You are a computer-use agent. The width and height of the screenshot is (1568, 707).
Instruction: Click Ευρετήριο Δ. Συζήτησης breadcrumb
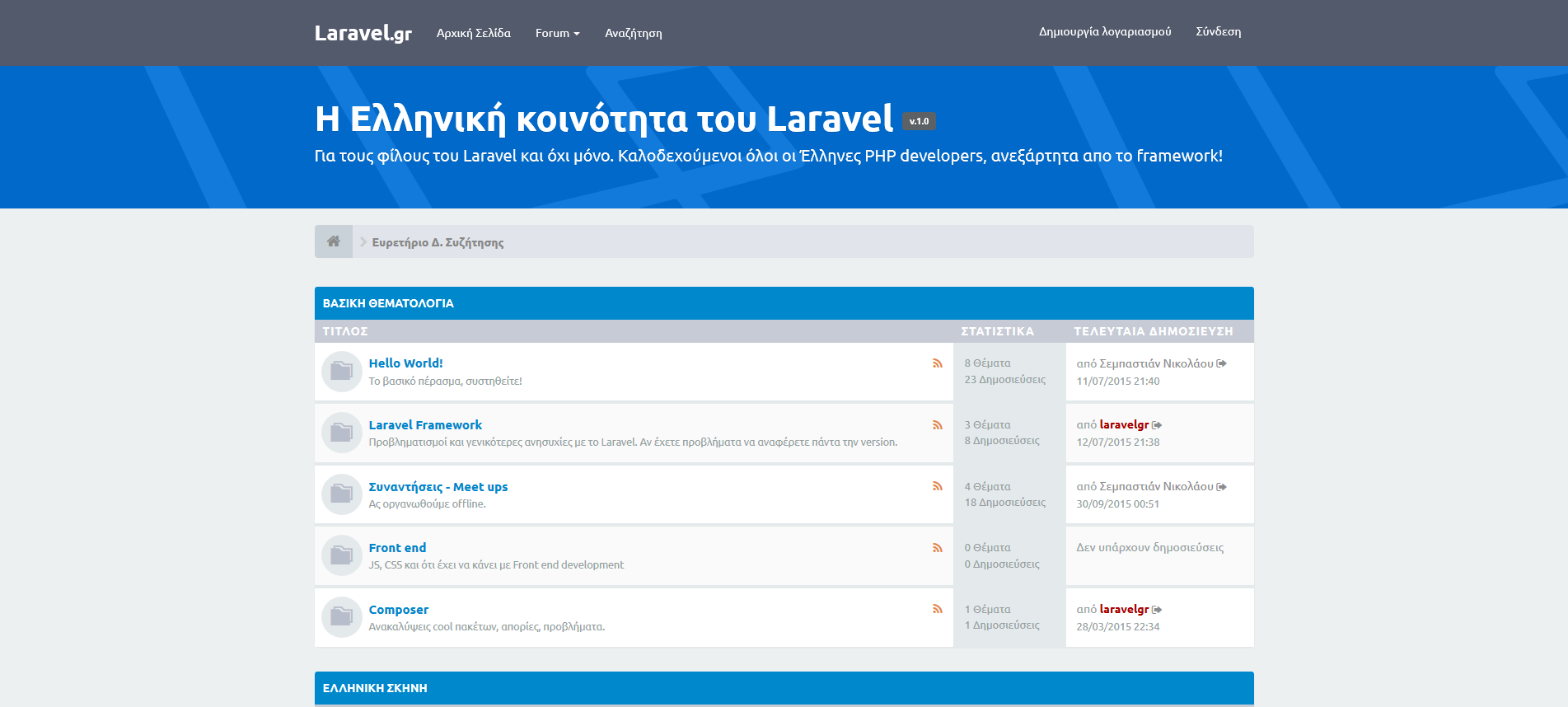pos(438,242)
